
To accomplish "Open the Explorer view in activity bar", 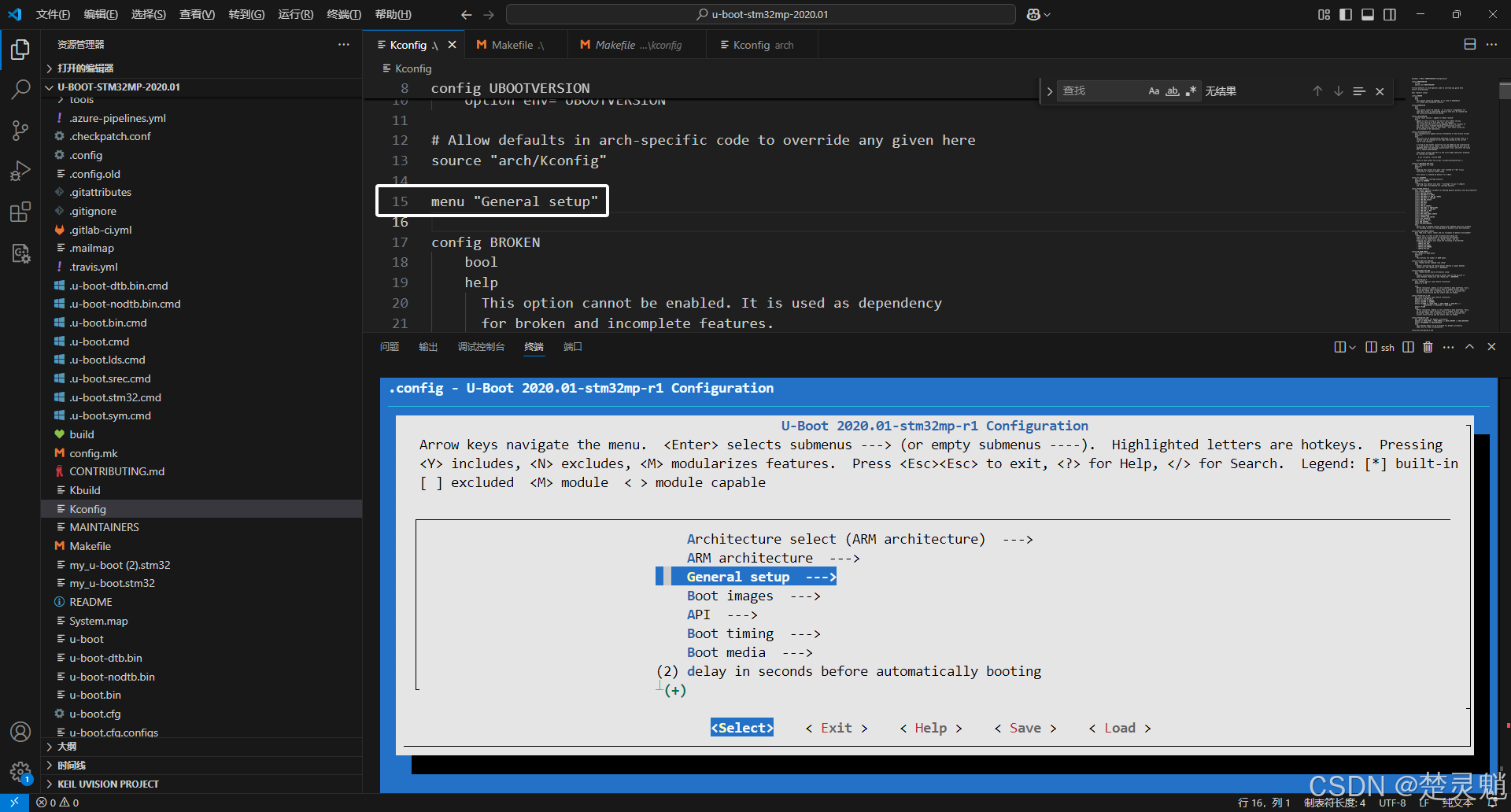I will tap(20, 50).
